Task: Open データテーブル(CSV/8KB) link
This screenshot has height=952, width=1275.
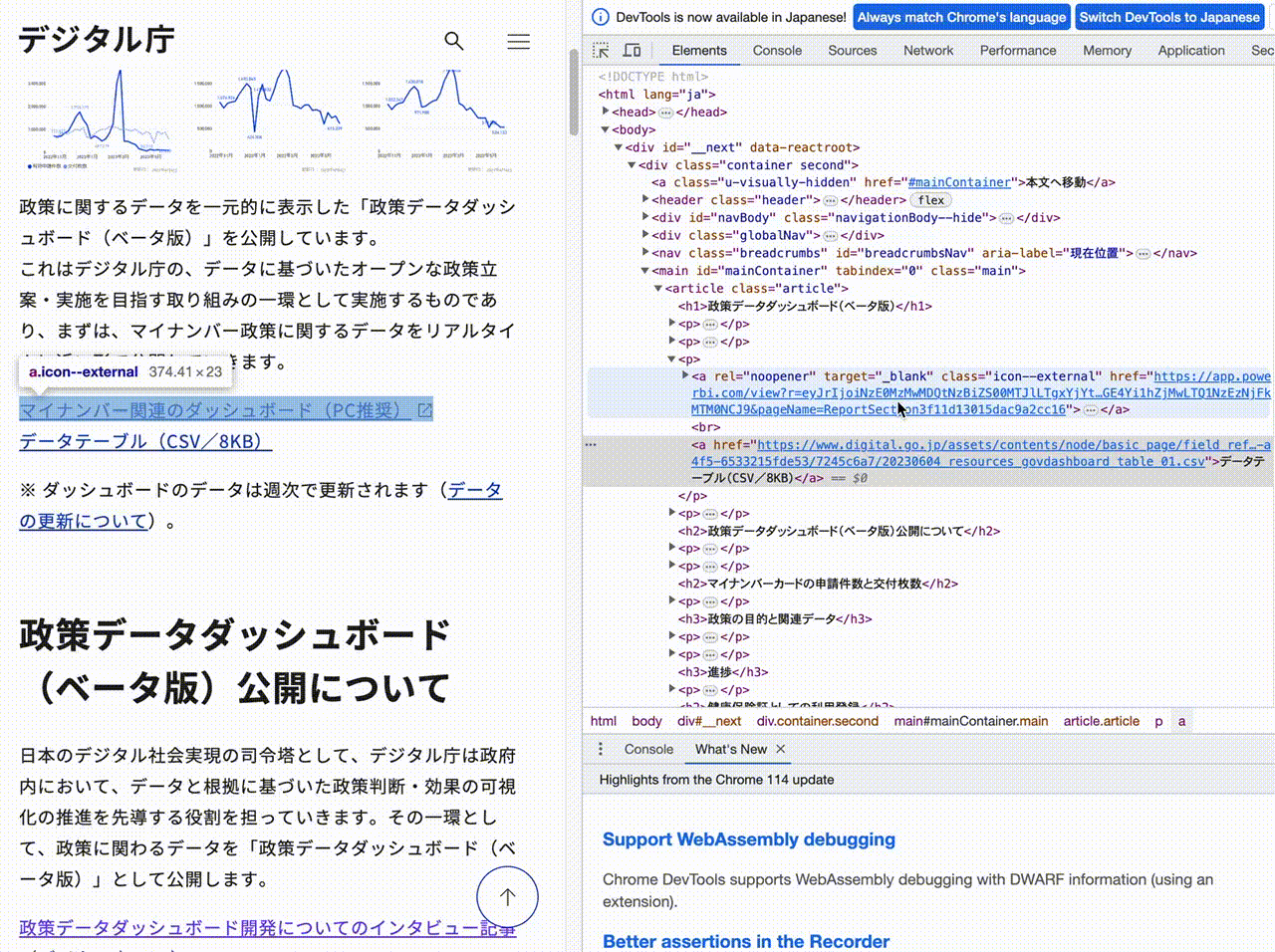Action: coord(145,441)
